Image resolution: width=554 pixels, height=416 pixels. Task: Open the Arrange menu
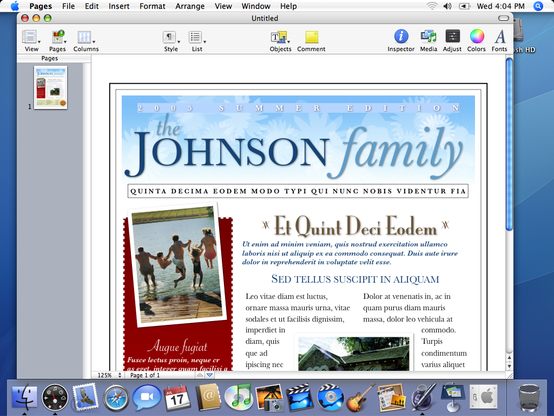(190, 6)
